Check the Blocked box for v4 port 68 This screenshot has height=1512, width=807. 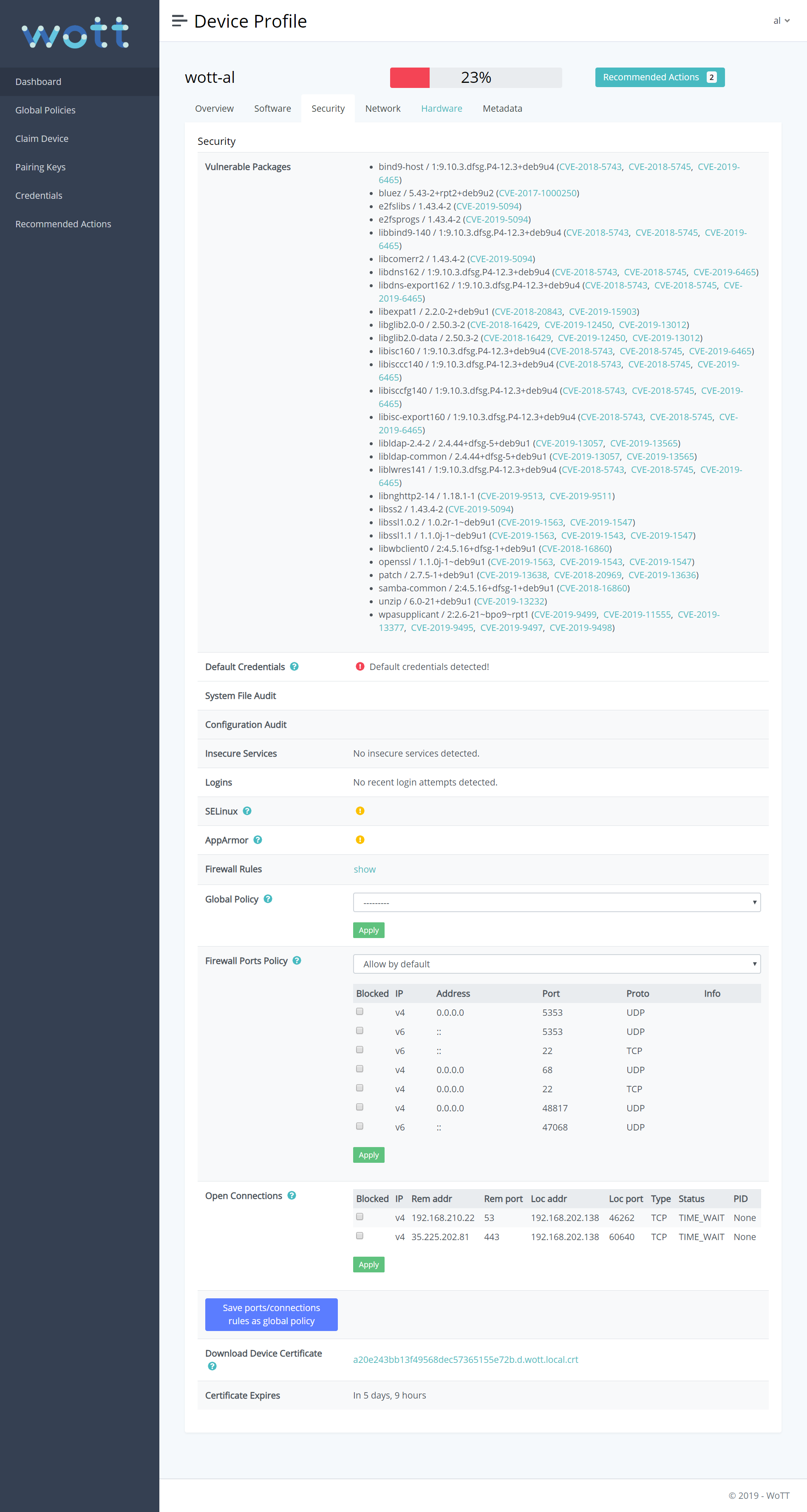pyautogui.click(x=360, y=1069)
